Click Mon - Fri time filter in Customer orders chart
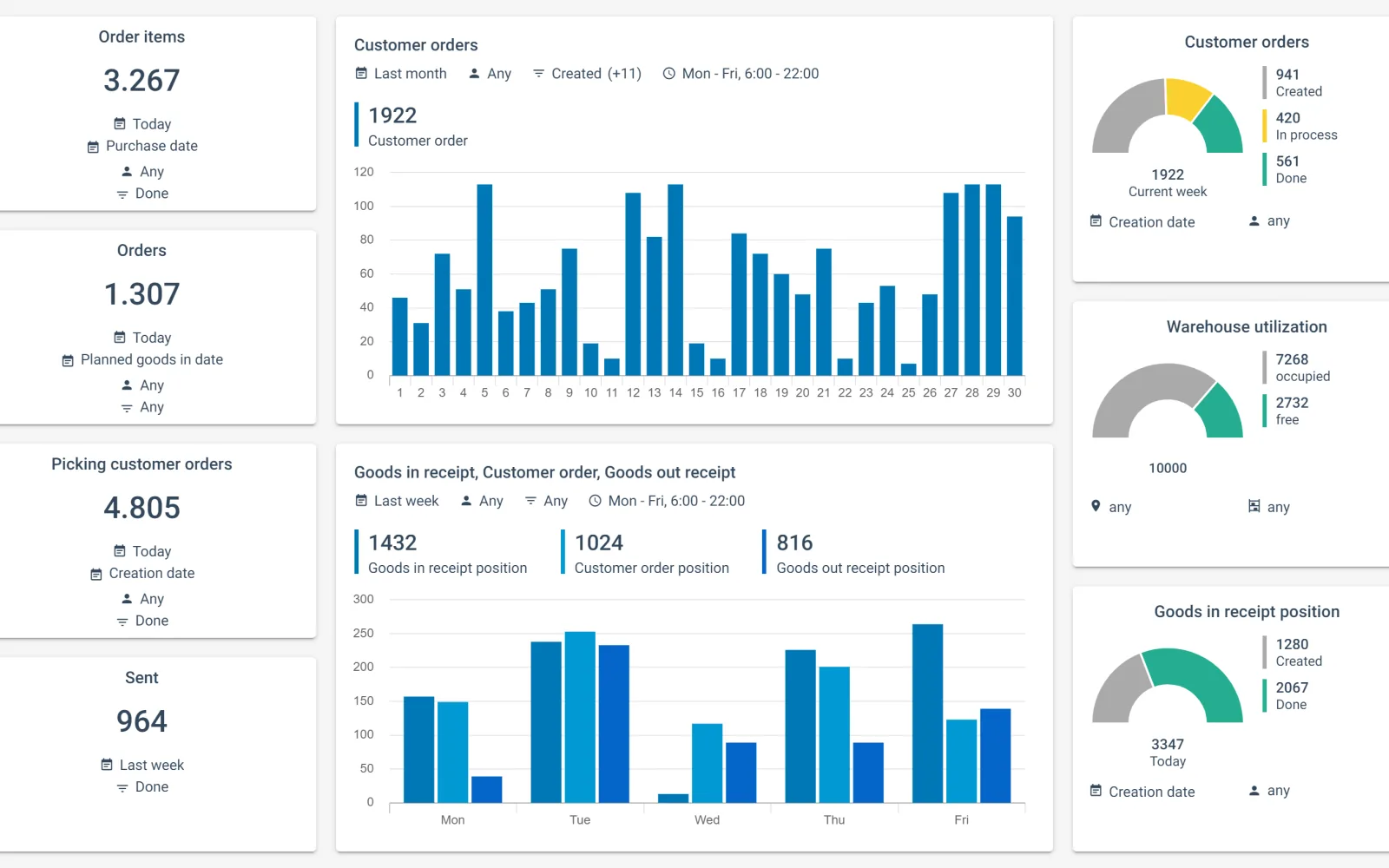Image resolution: width=1389 pixels, height=868 pixels. click(x=741, y=74)
